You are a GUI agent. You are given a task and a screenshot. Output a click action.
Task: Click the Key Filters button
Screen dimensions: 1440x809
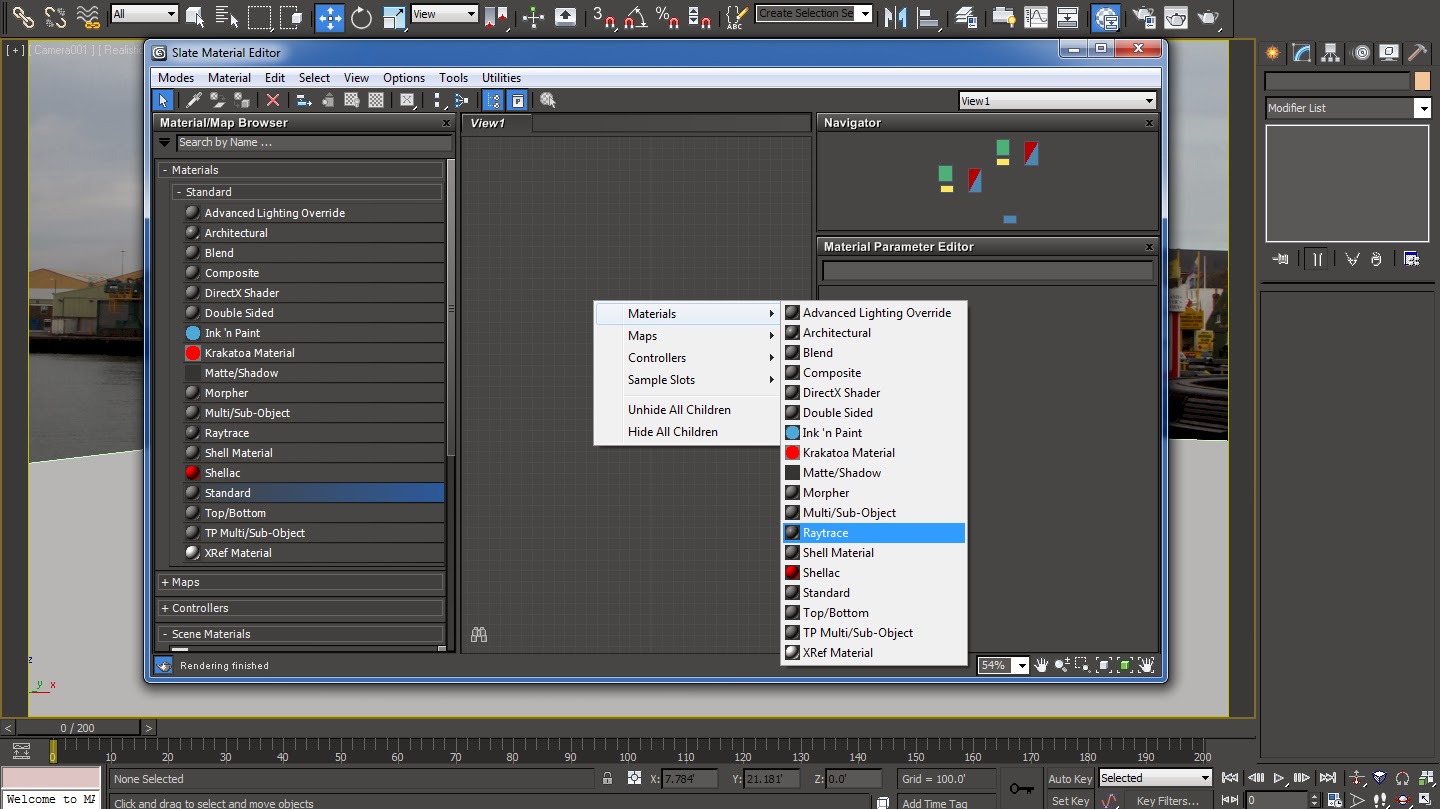pyautogui.click(x=1167, y=800)
